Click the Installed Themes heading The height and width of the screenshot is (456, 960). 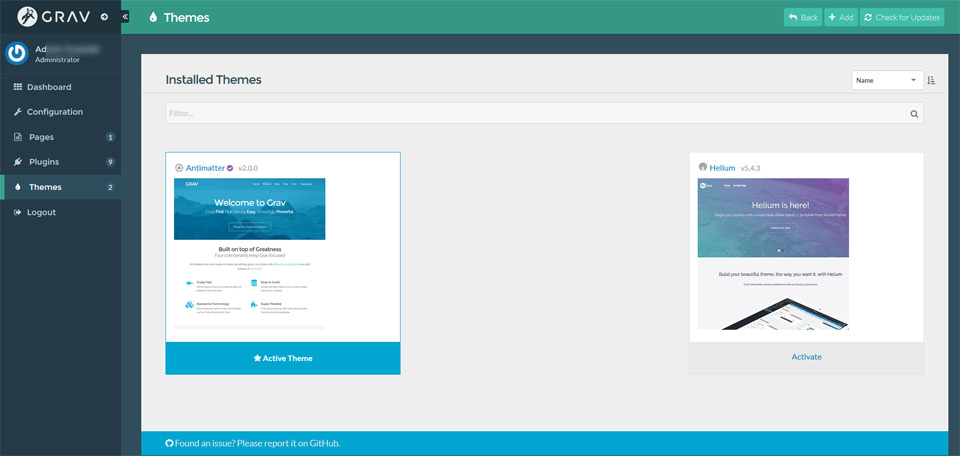(x=214, y=80)
